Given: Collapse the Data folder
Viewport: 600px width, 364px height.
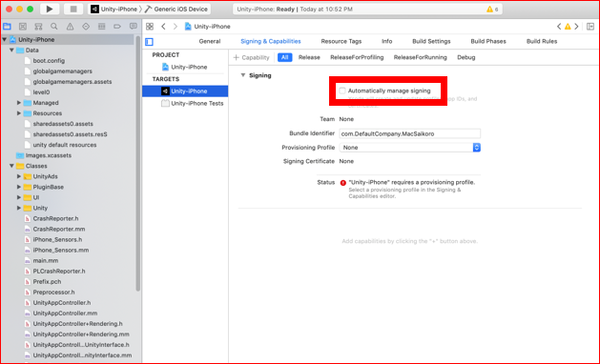Looking at the screenshot, I should coord(11,50).
